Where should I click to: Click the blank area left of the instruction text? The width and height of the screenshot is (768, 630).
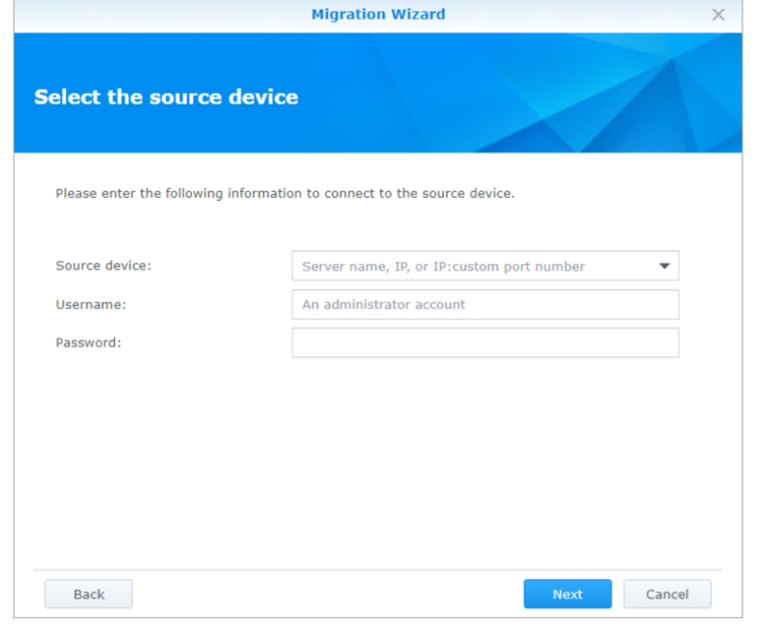(x=35, y=193)
